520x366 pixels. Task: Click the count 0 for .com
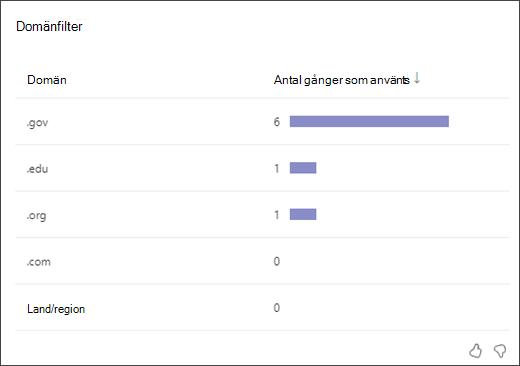click(277, 261)
